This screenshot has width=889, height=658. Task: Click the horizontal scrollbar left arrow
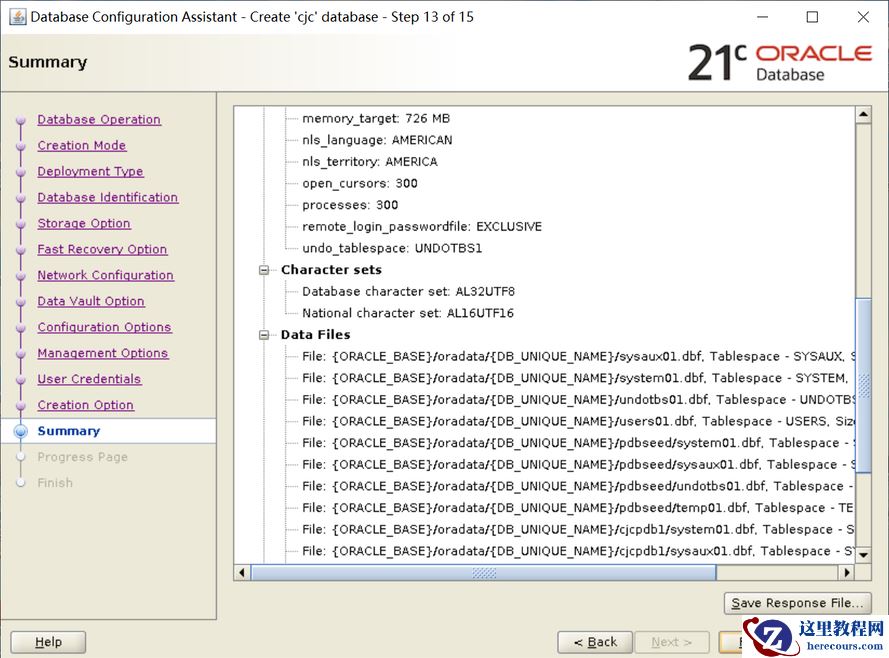point(242,573)
